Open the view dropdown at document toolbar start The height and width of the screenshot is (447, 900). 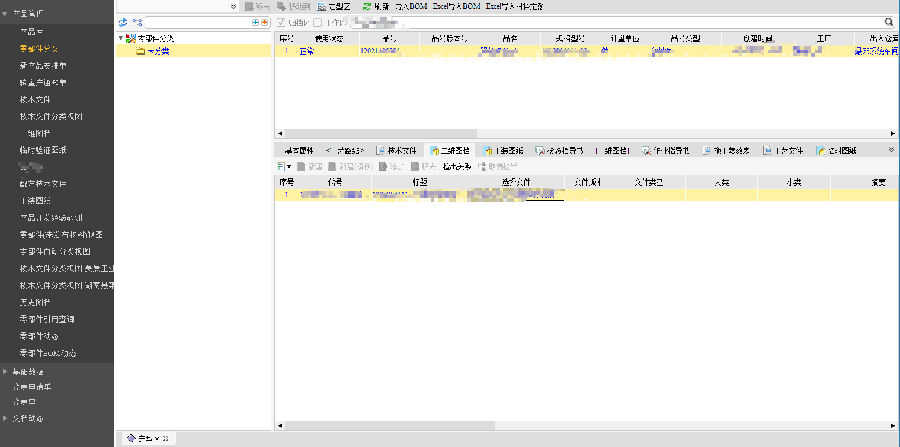pos(284,166)
